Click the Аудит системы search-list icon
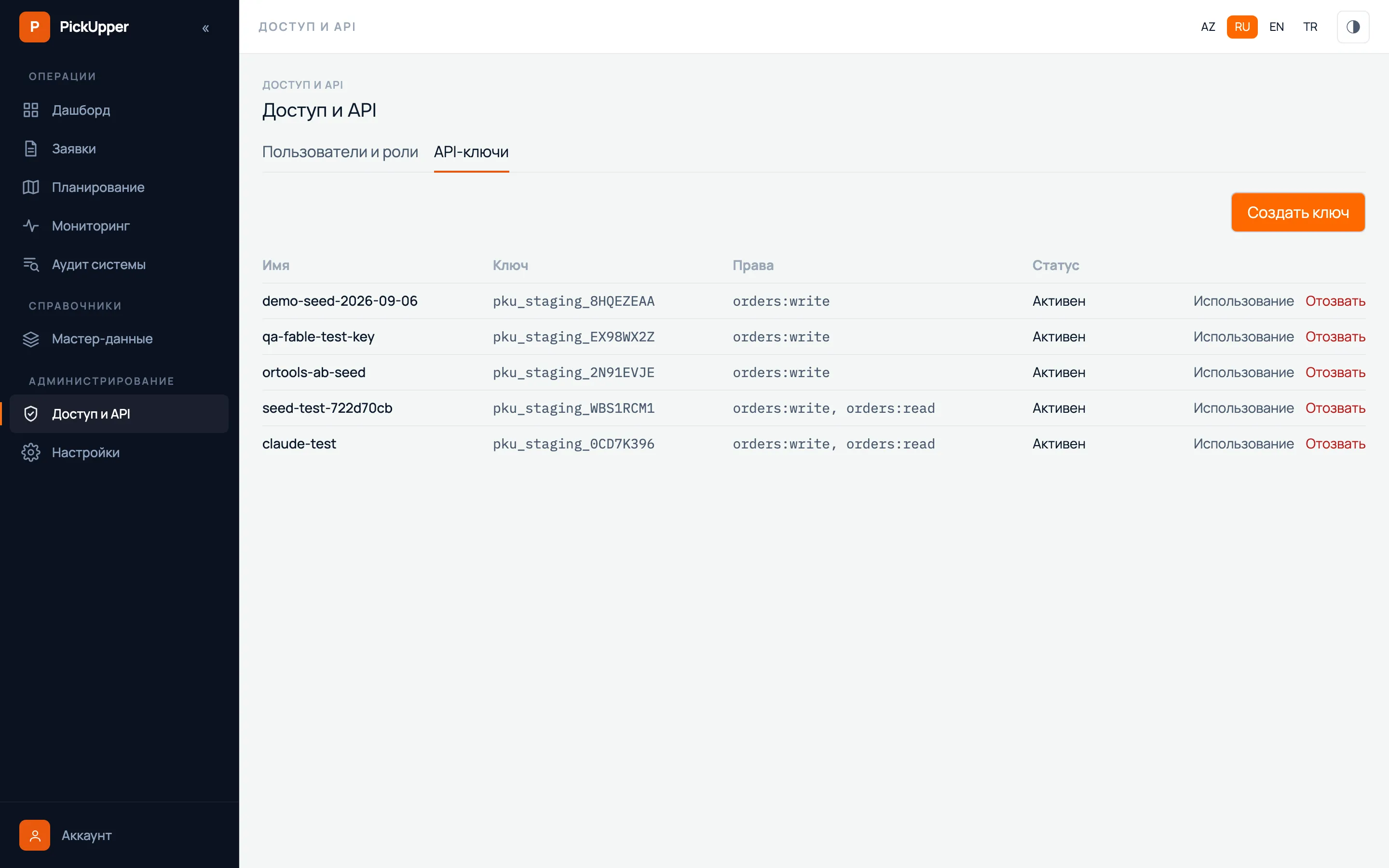 (x=31, y=264)
